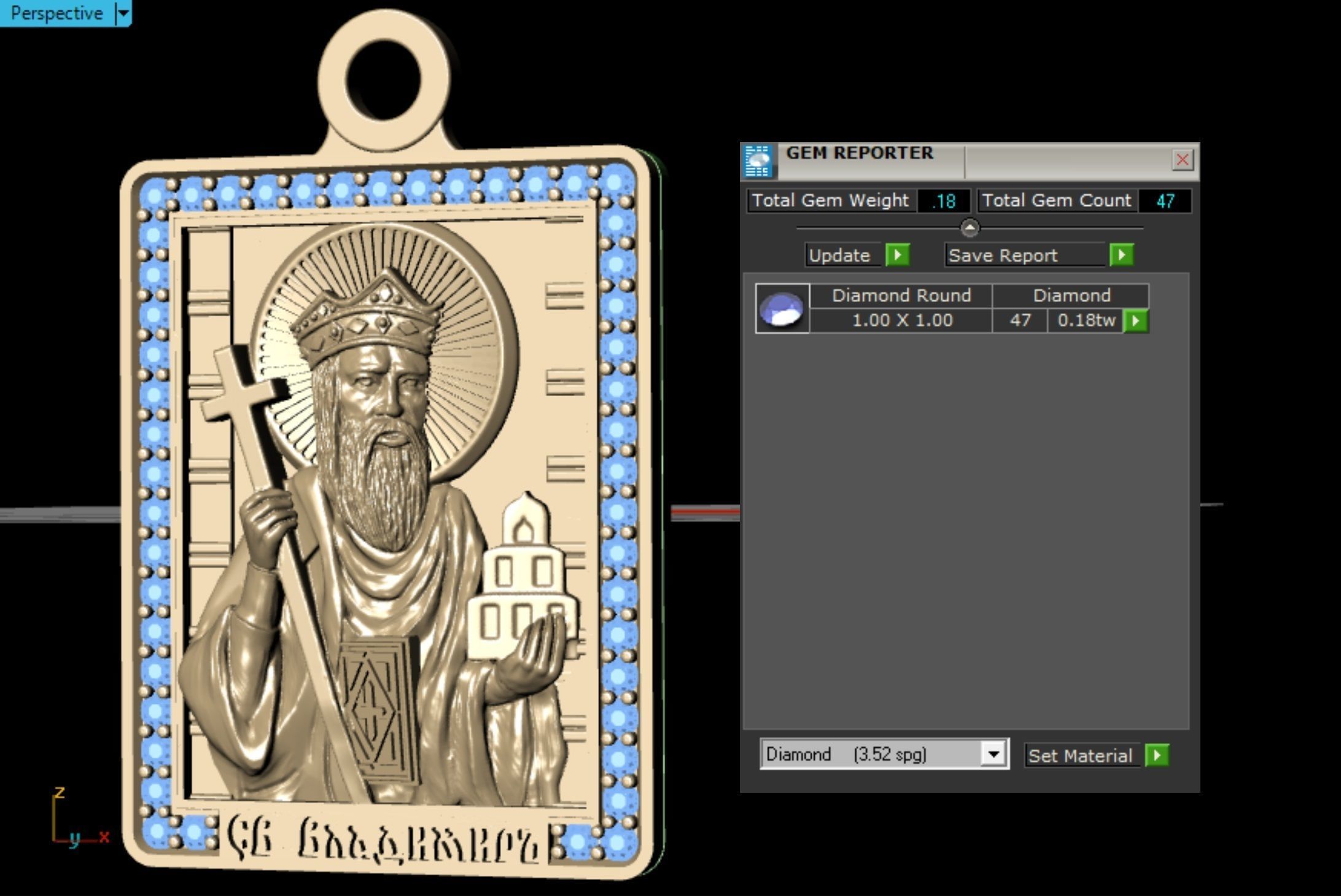Click the XYZ axis gizmo in viewport
This screenshot has width=1341, height=896.
tap(80, 817)
